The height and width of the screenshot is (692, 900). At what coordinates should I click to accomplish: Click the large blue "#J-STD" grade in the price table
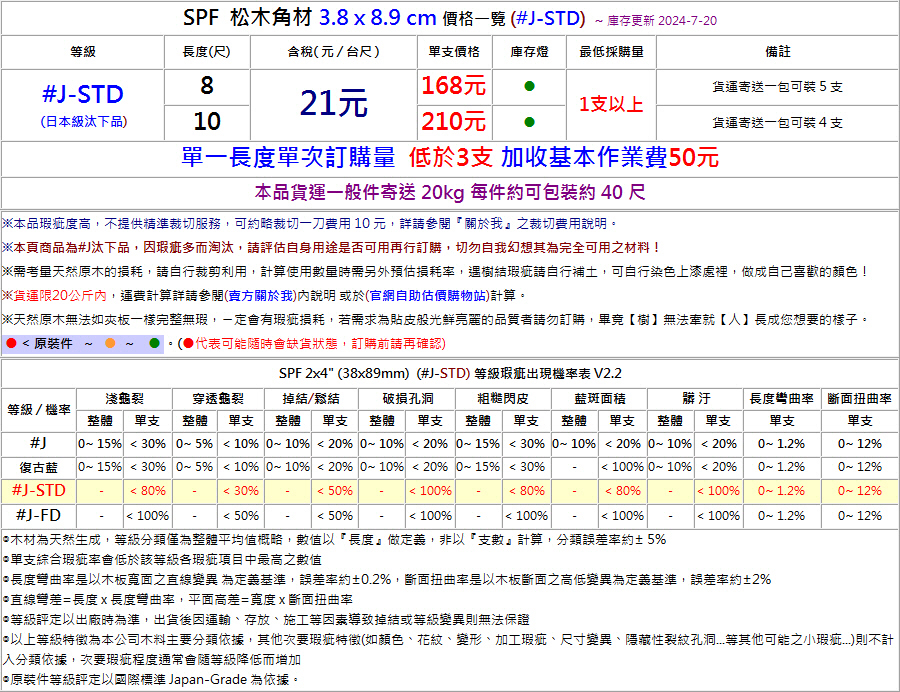coord(83,94)
